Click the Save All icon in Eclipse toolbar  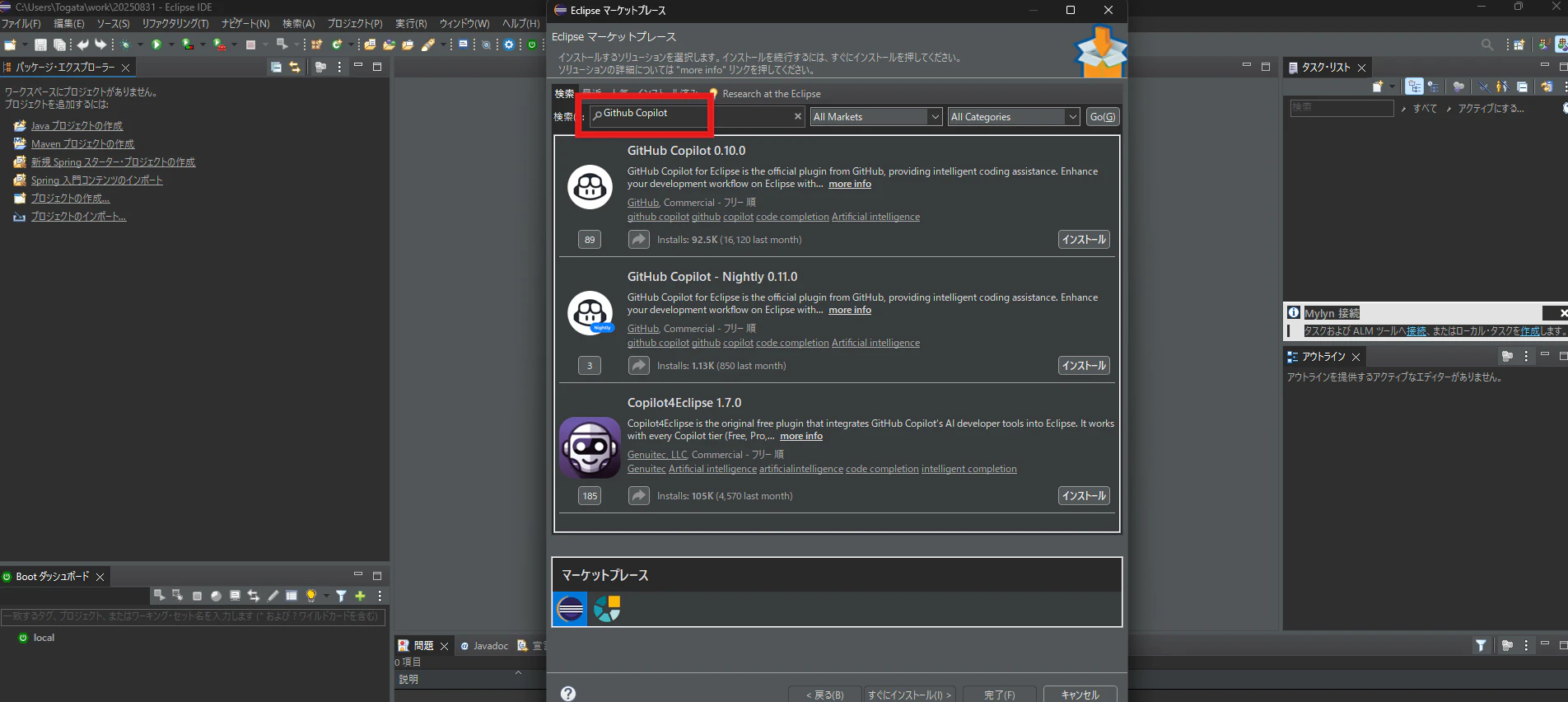[59, 44]
